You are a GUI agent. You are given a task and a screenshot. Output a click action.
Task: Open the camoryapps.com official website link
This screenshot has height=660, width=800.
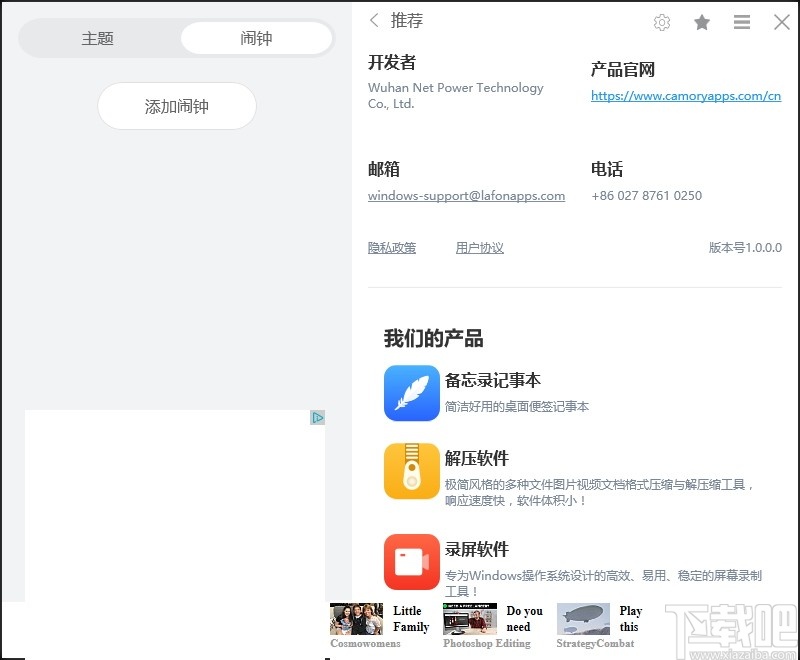685,96
